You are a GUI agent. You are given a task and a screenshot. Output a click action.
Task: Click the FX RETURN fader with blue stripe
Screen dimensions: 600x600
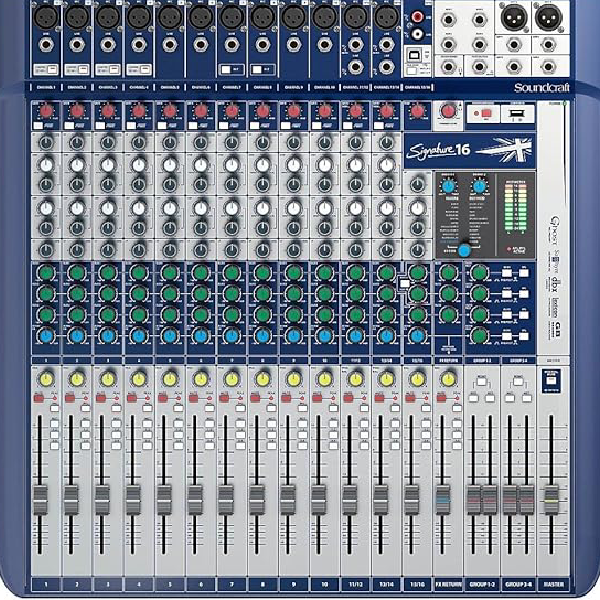tap(443, 500)
